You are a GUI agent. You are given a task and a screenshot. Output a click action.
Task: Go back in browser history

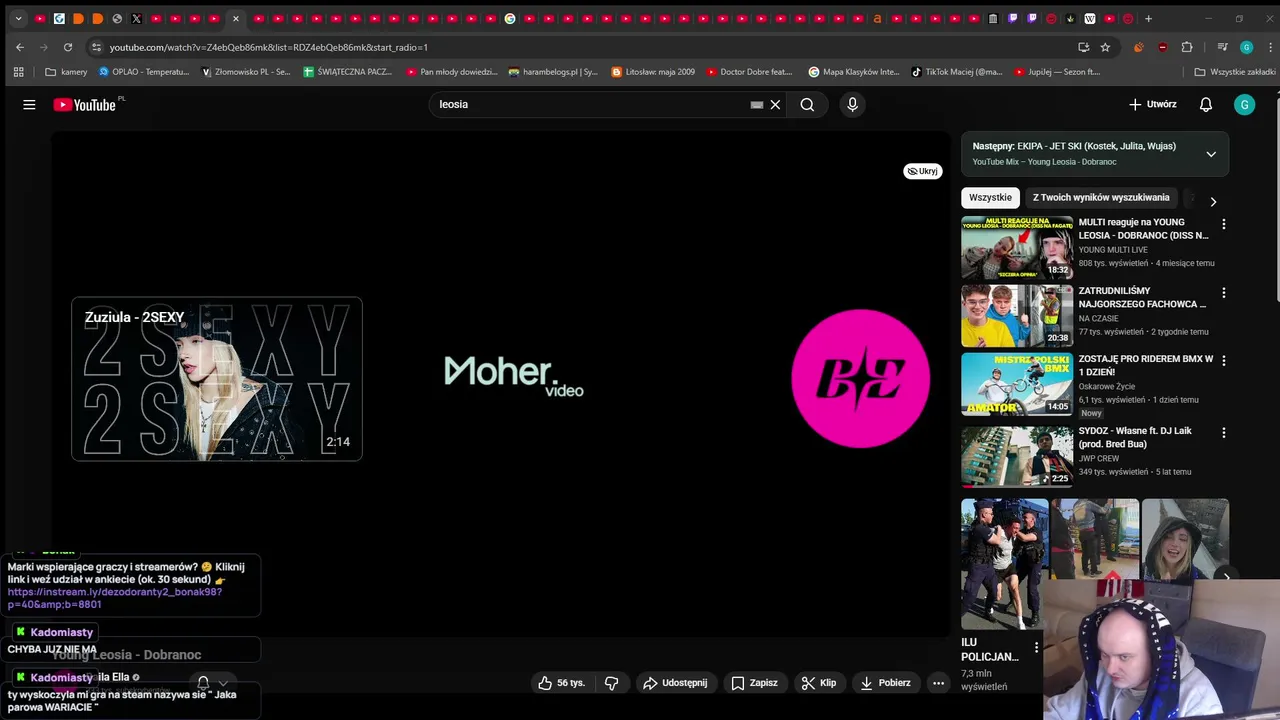click(x=20, y=47)
